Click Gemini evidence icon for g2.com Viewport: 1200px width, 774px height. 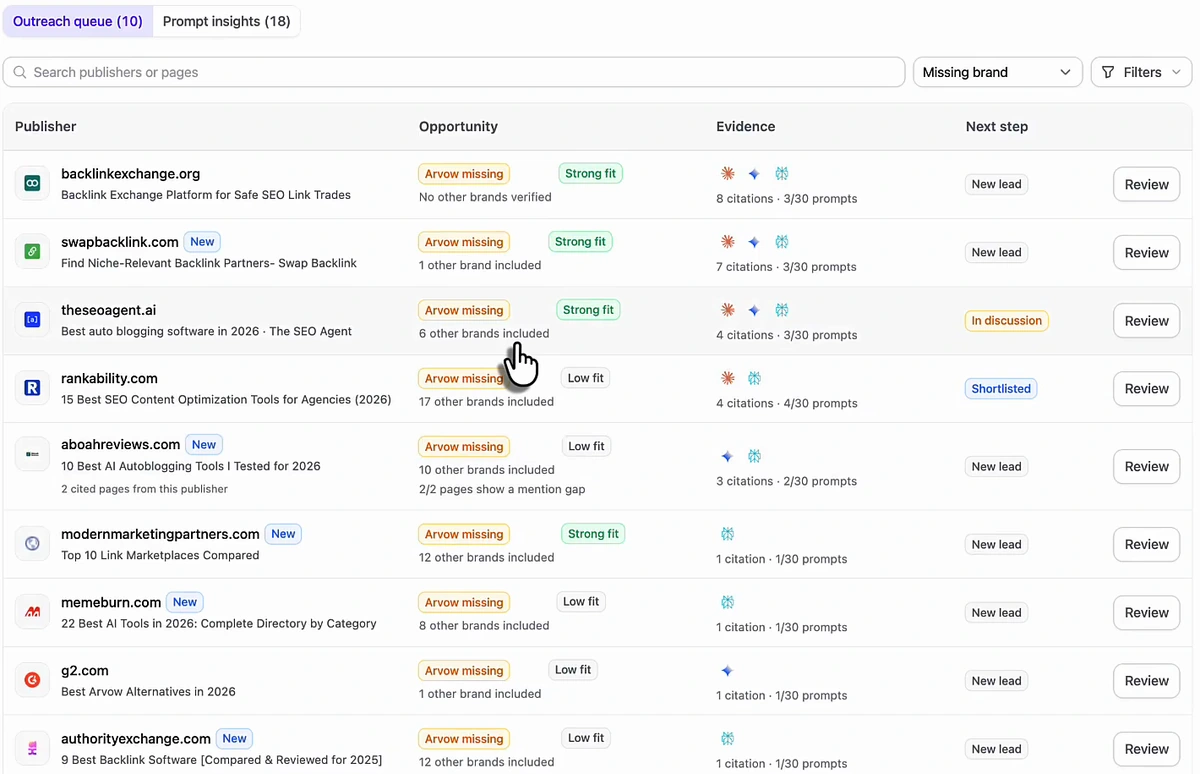[728, 670]
